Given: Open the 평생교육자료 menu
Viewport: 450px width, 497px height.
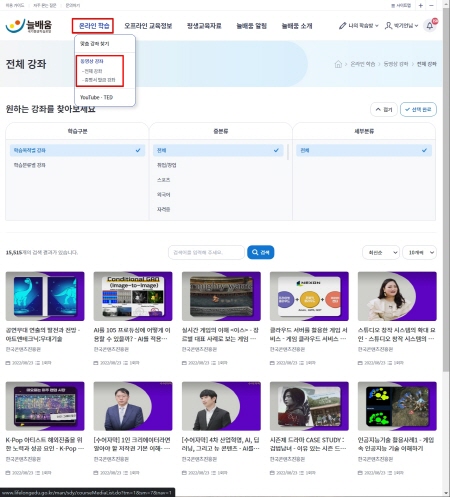Looking at the screenshot, I should (x=204, y=26).
